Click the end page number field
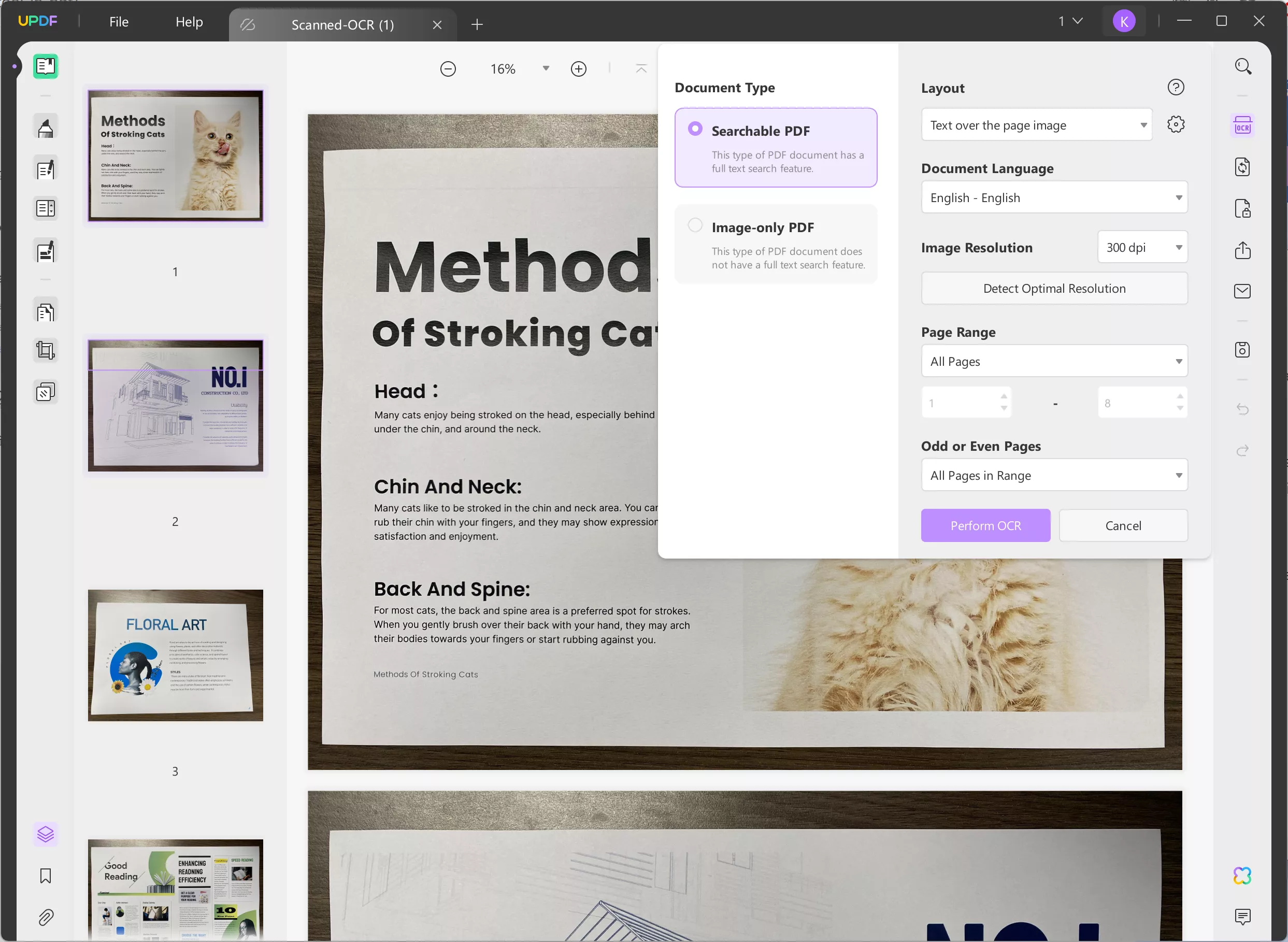The image size is (1288, 942). [x=1137, y=403]
